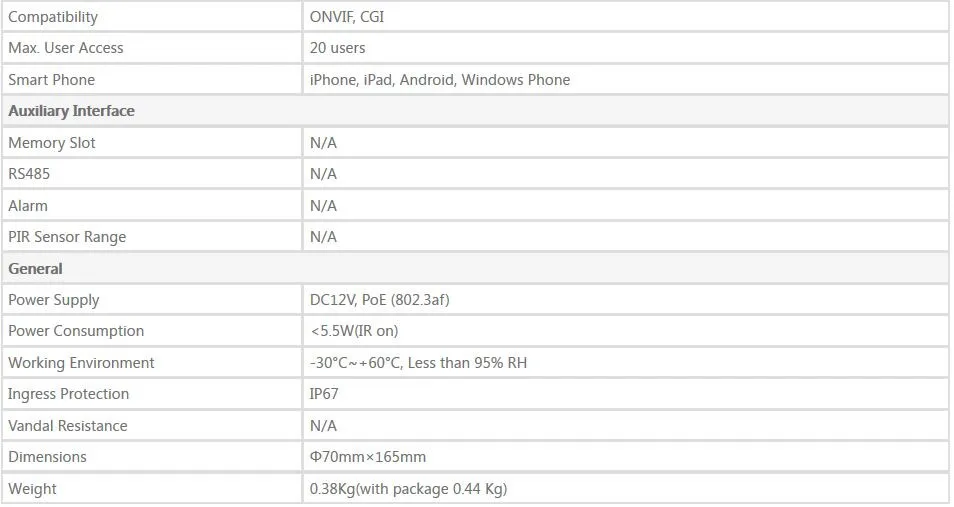
Task: Click the Smart Phone row label
Action: tap(52, 80)
